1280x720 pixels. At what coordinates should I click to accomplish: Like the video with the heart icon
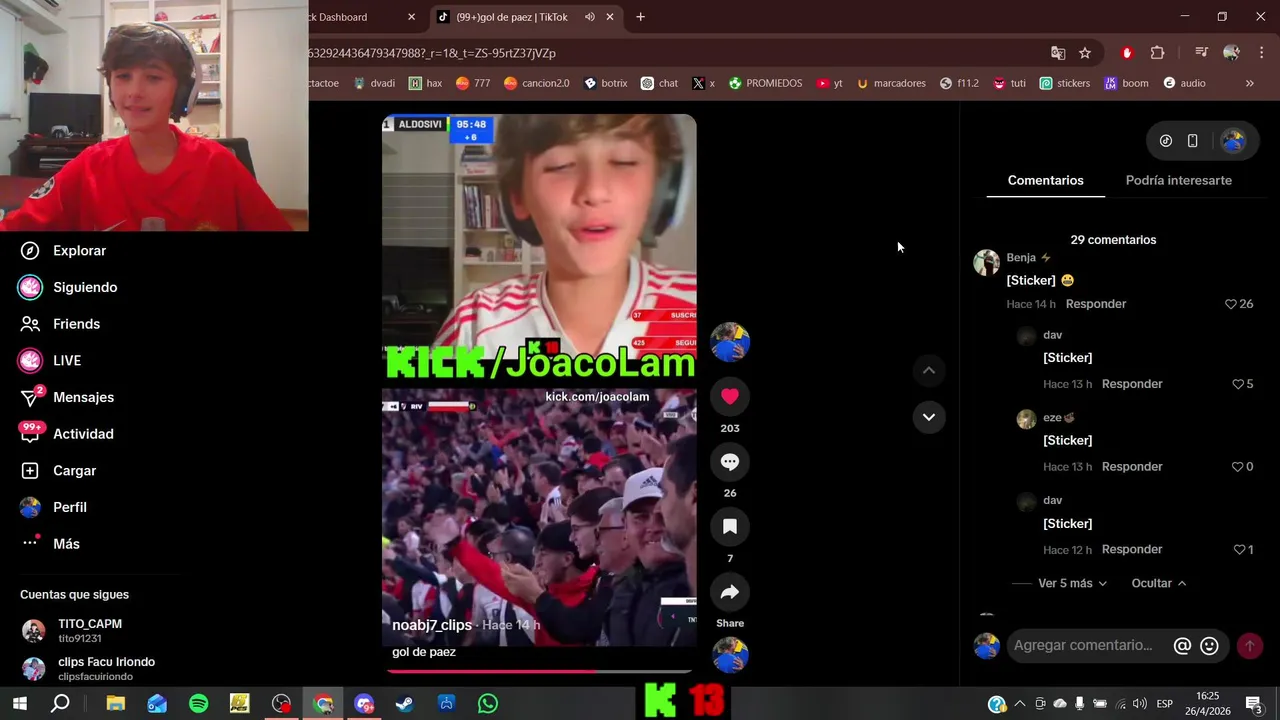pos(730,396)
